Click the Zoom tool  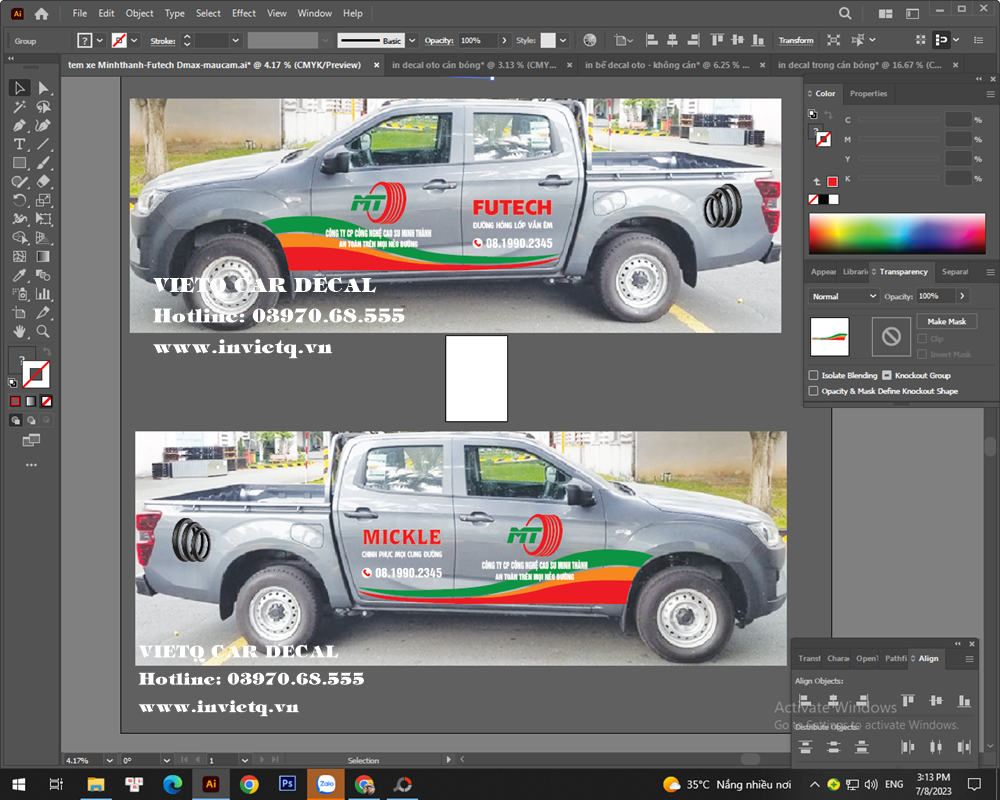pyautogui.click(x=43, y=331)
